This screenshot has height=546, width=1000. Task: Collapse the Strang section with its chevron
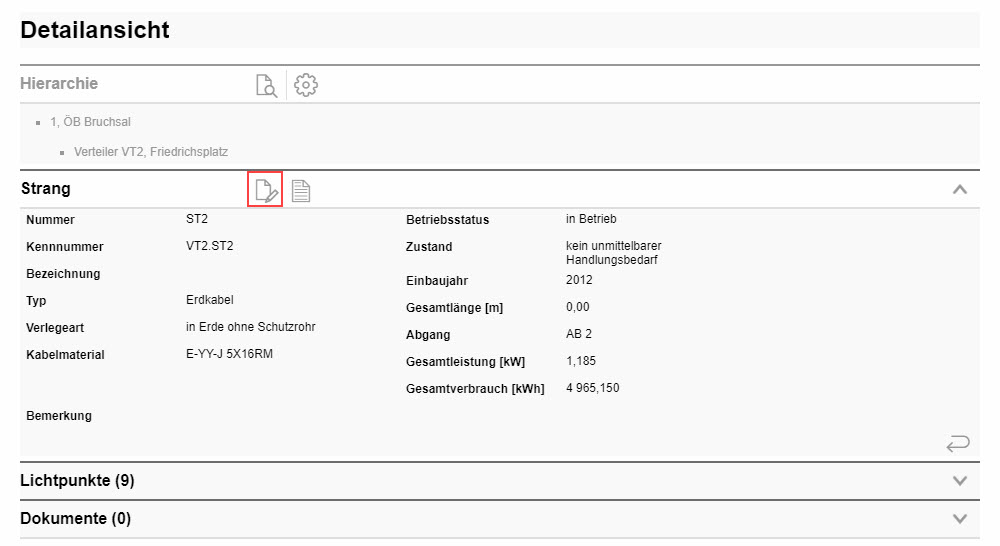(x=960, y=189)
